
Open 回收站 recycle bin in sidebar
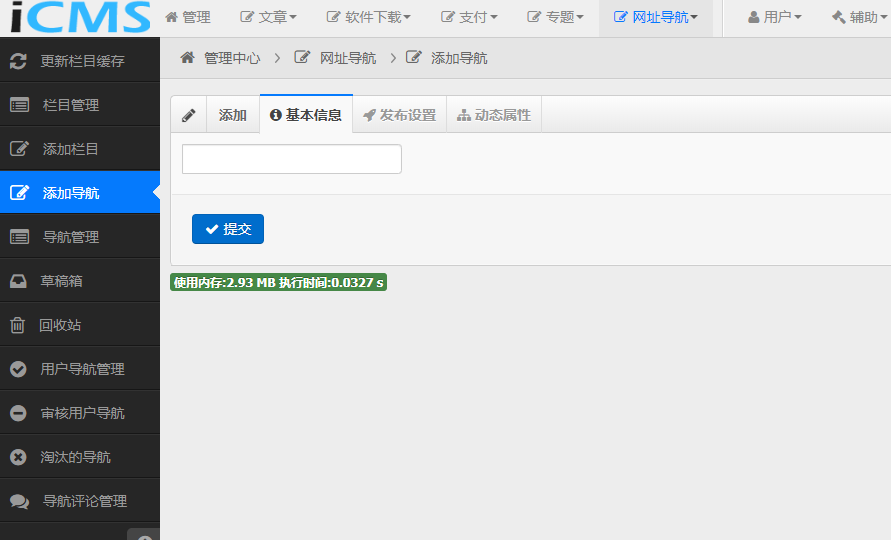(80, 325)
